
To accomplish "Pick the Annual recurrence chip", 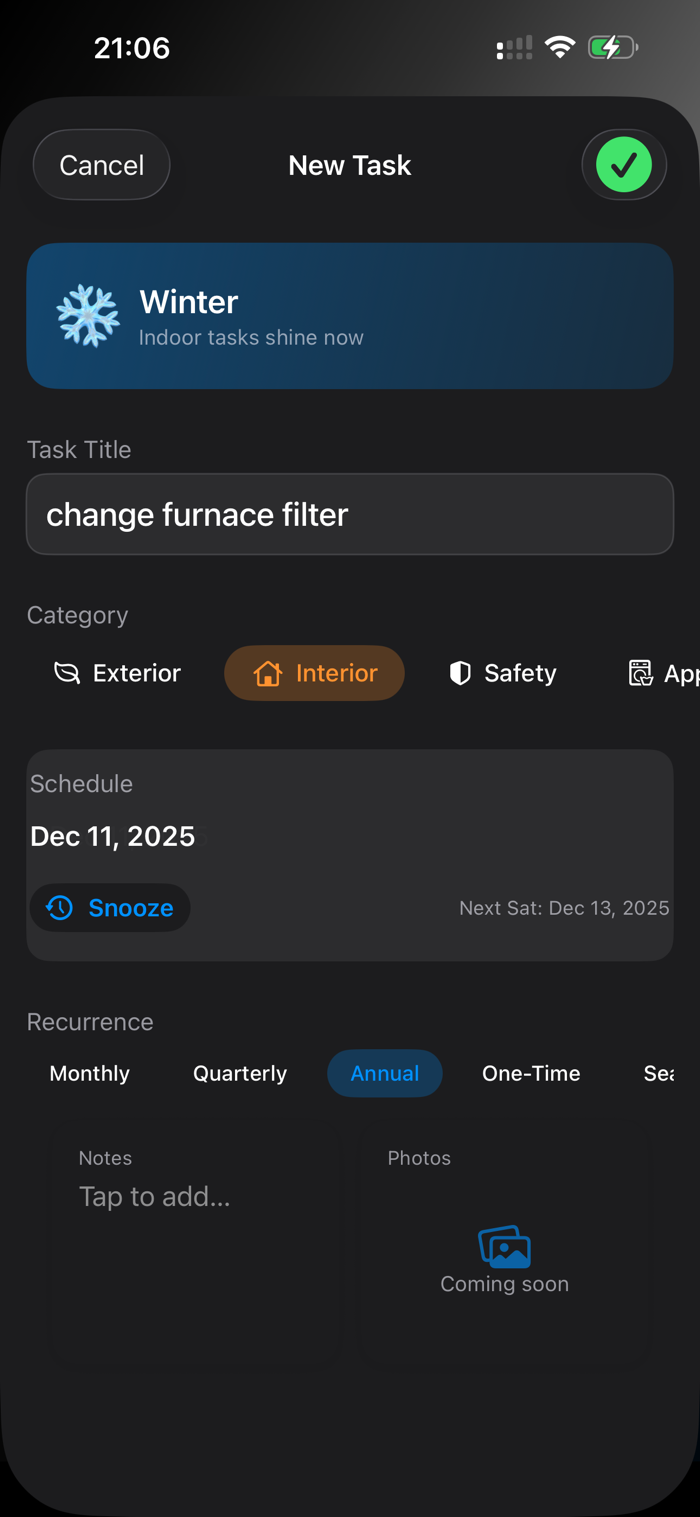I will point(385,1073).
